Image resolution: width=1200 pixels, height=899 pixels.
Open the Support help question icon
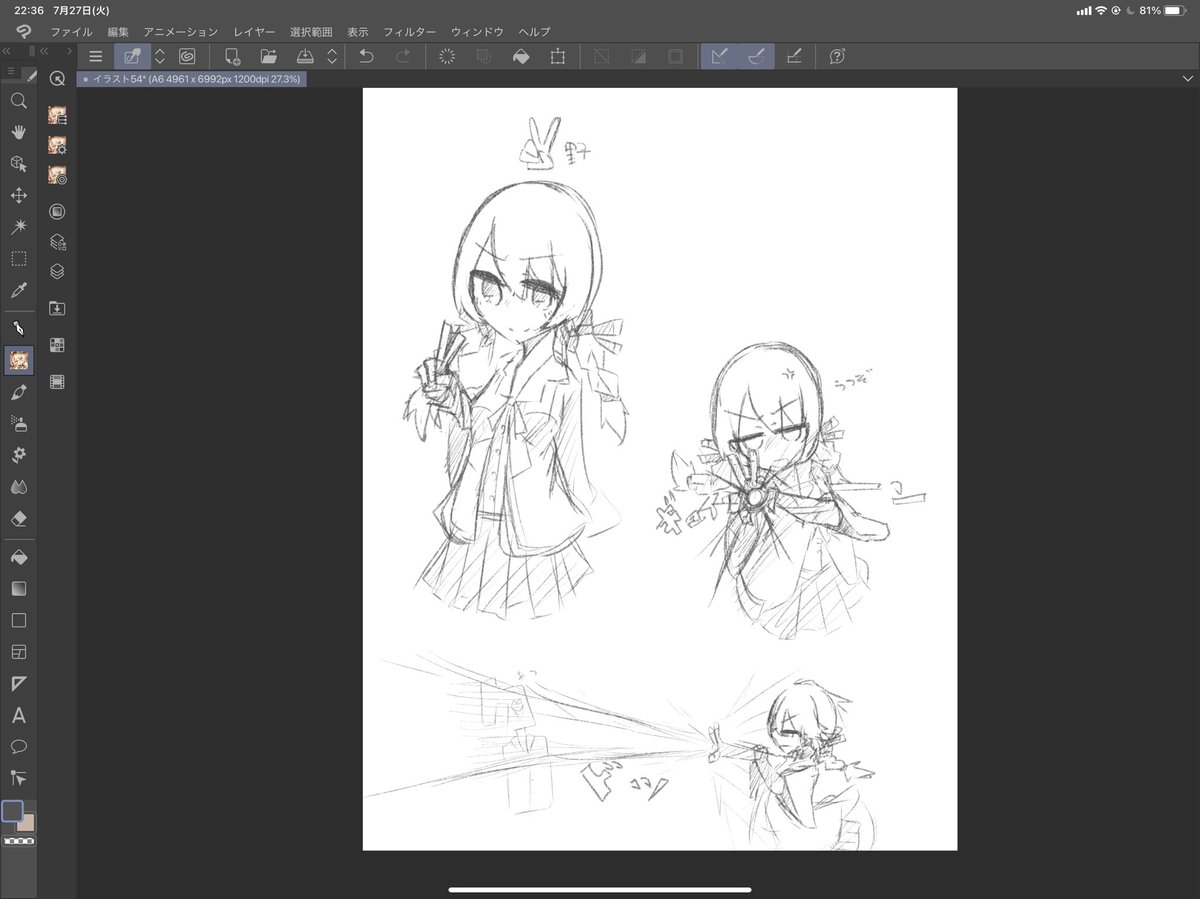tap(837, 56)
